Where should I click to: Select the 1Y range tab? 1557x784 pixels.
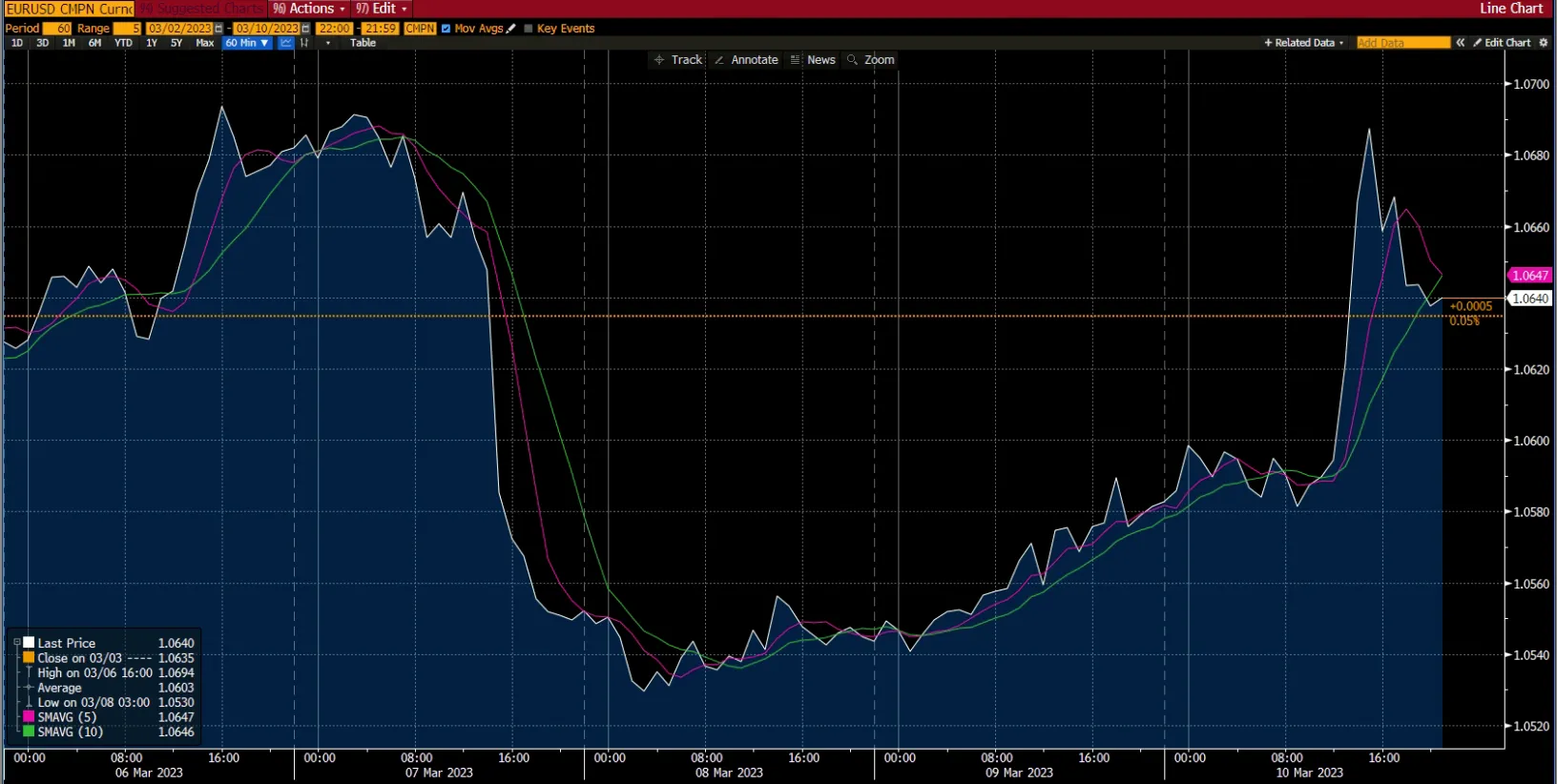click(x=152, y=43)
